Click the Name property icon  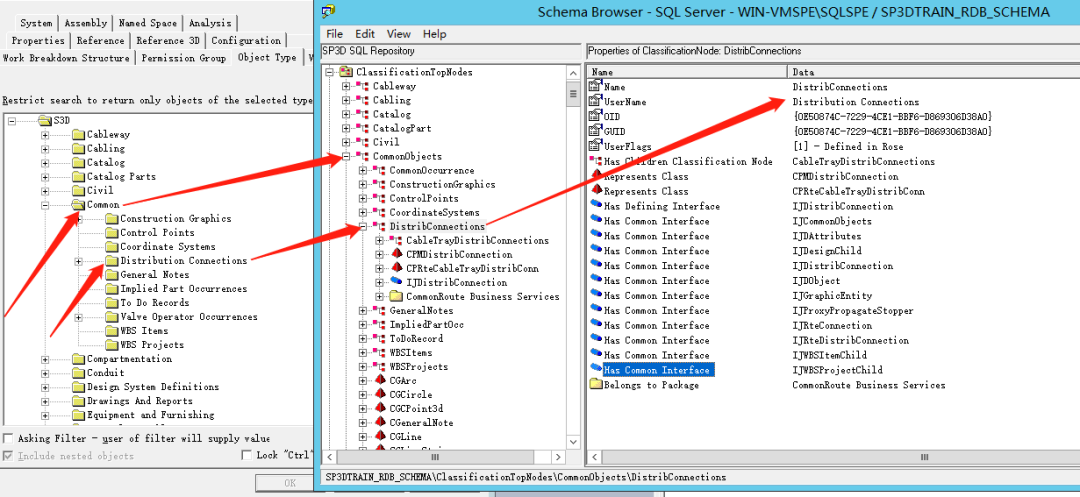click(x=596, y=86)
